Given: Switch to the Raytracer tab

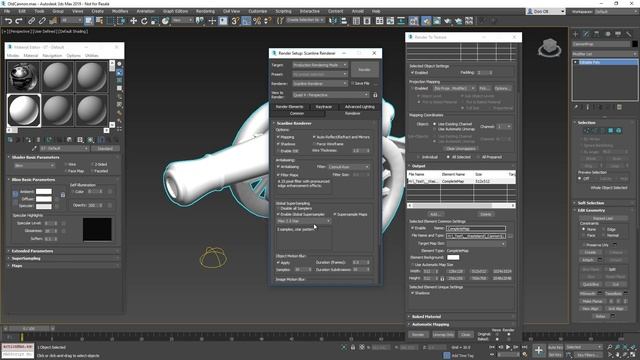Looking at the screenshot, I should [324, 107].
